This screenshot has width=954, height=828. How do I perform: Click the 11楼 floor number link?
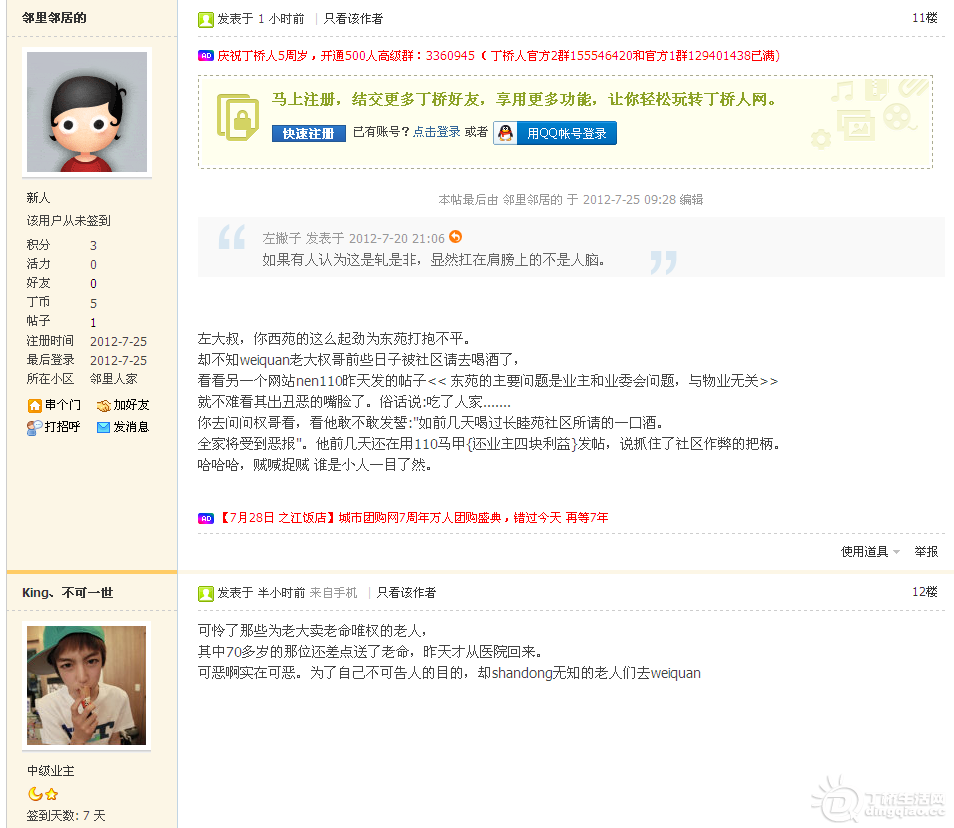coord(924,18)
